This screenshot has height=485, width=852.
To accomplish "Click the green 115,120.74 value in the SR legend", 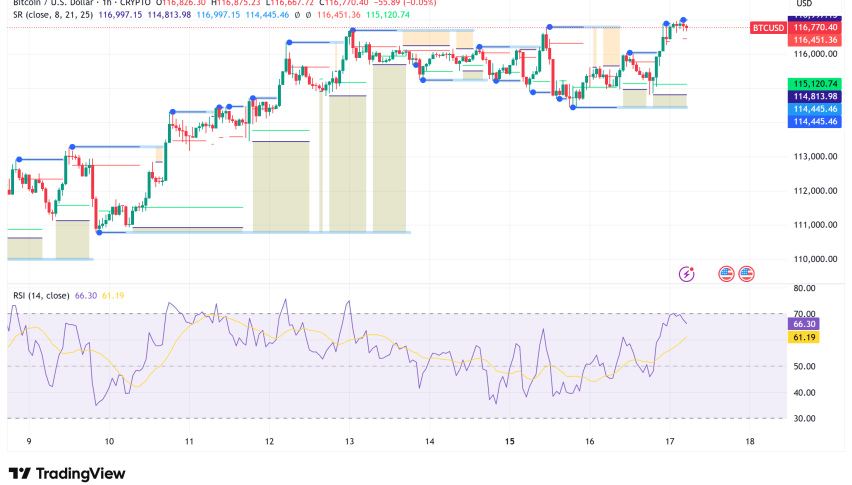I will 388,15.
